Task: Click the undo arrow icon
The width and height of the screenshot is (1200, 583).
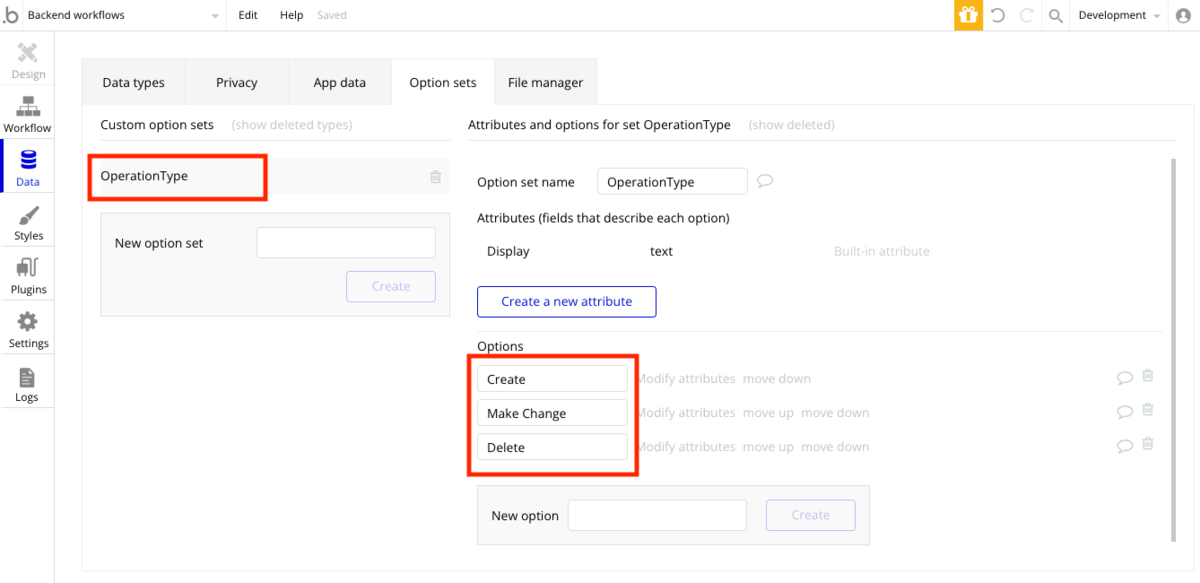Action: click(997, 15)
